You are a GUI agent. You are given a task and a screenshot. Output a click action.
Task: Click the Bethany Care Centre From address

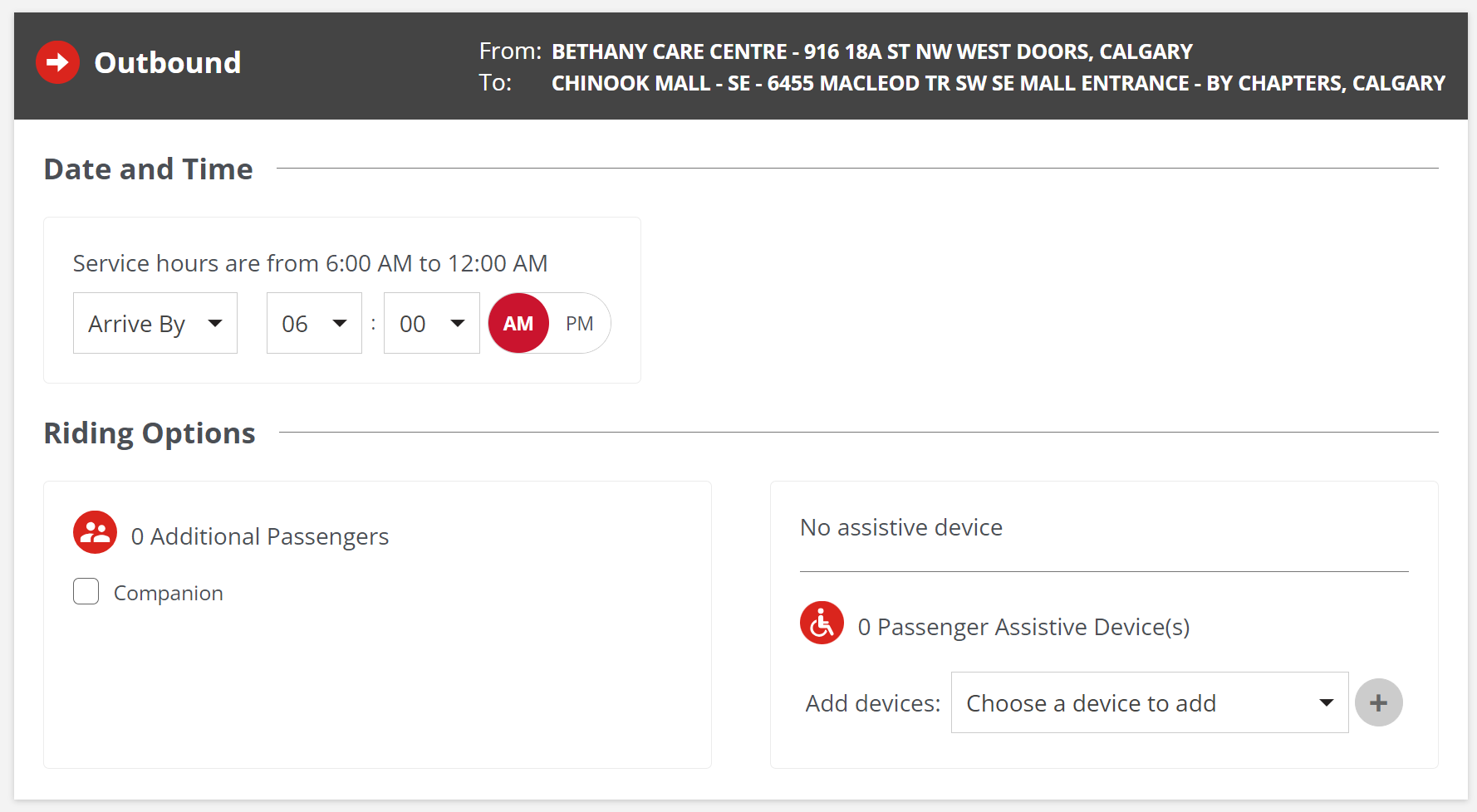pos(871,51)
